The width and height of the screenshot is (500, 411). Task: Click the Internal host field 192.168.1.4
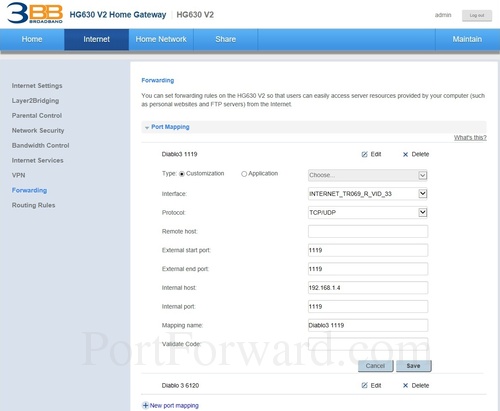(x=368, y=288)
